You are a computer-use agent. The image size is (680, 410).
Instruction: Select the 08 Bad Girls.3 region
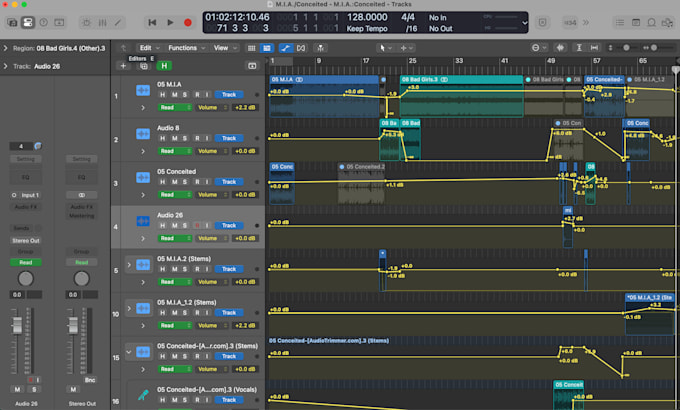click(461, 97)
